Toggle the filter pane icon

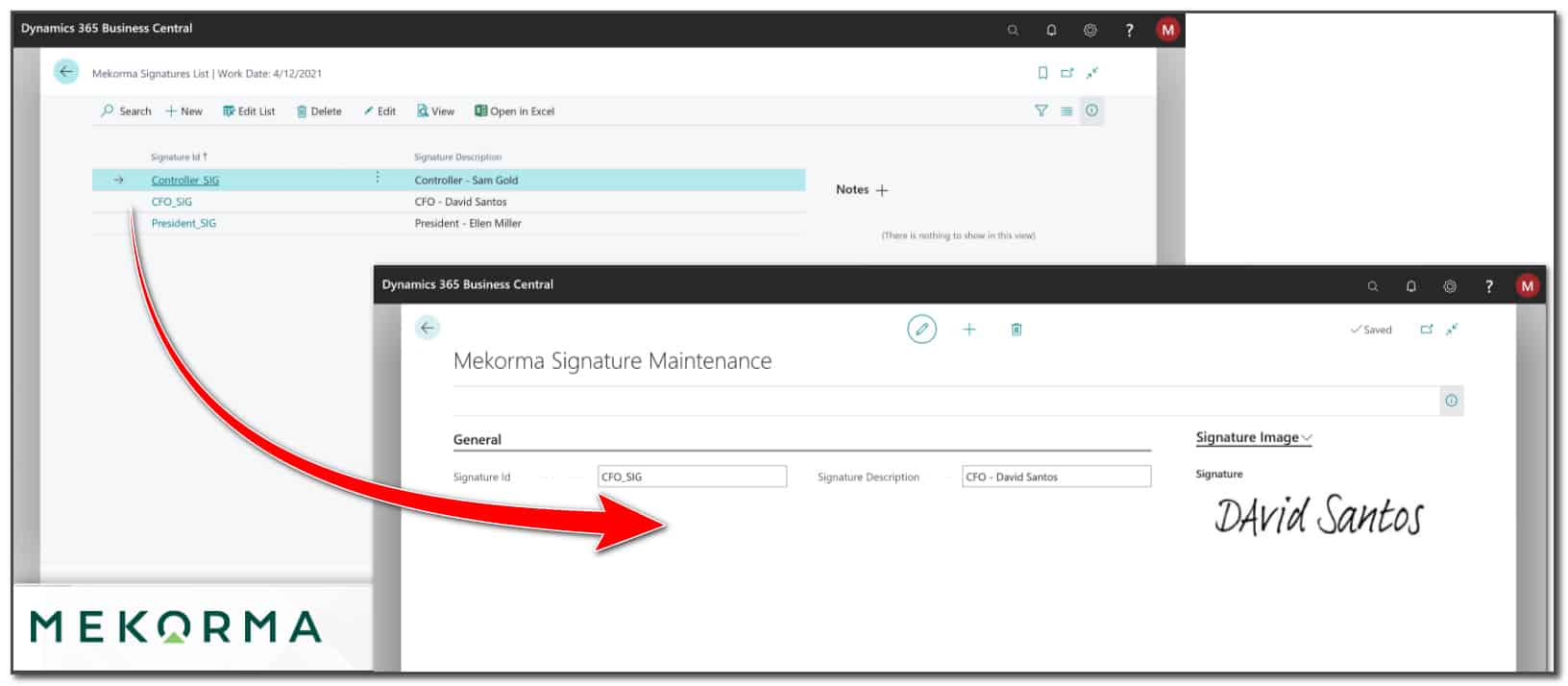pyautogui.click(x=1041, y=110)
